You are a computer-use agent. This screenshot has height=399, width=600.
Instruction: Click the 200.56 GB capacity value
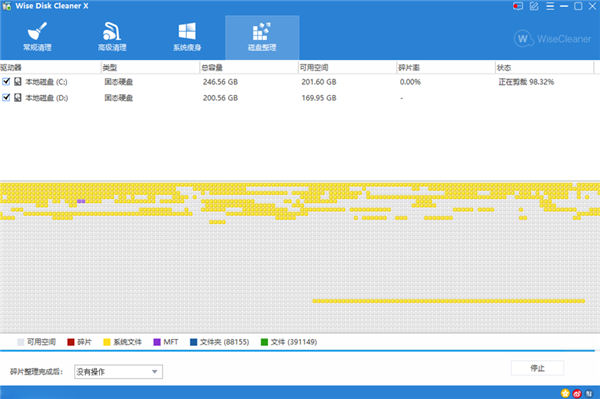(x=220, y=98)
